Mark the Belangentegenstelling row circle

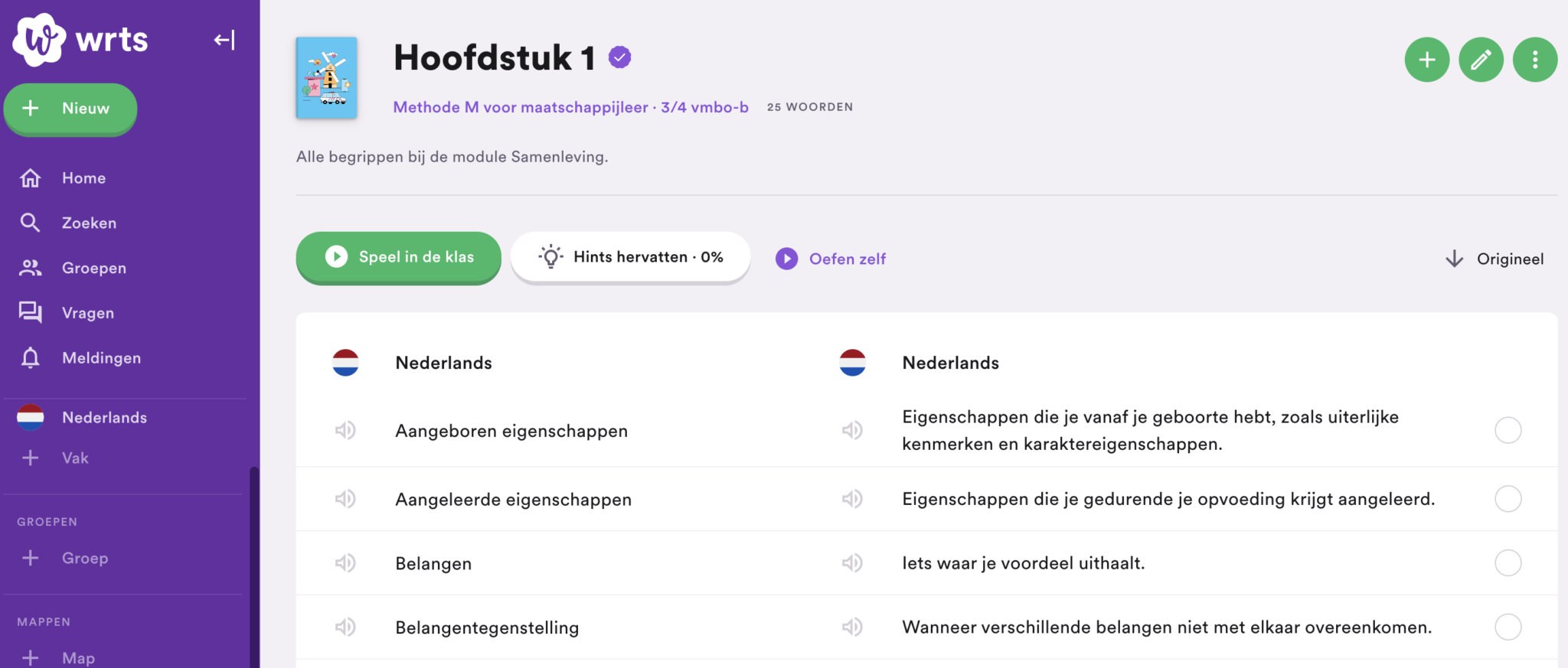point(1508,627)
